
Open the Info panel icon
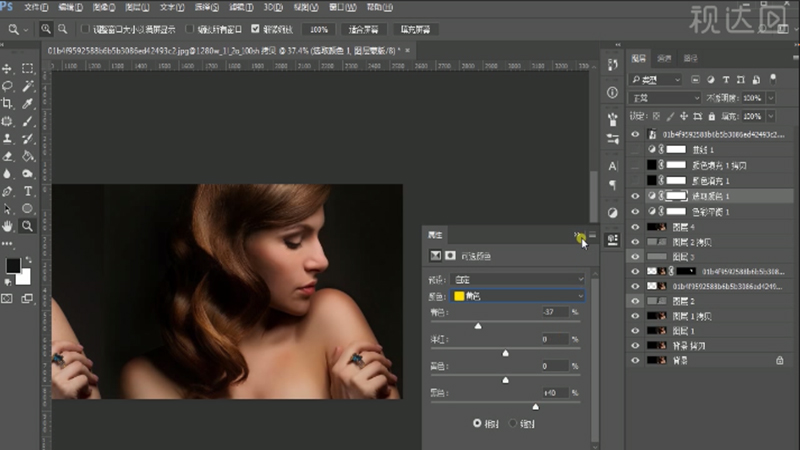pyautogui.click(x=613, y=92)
